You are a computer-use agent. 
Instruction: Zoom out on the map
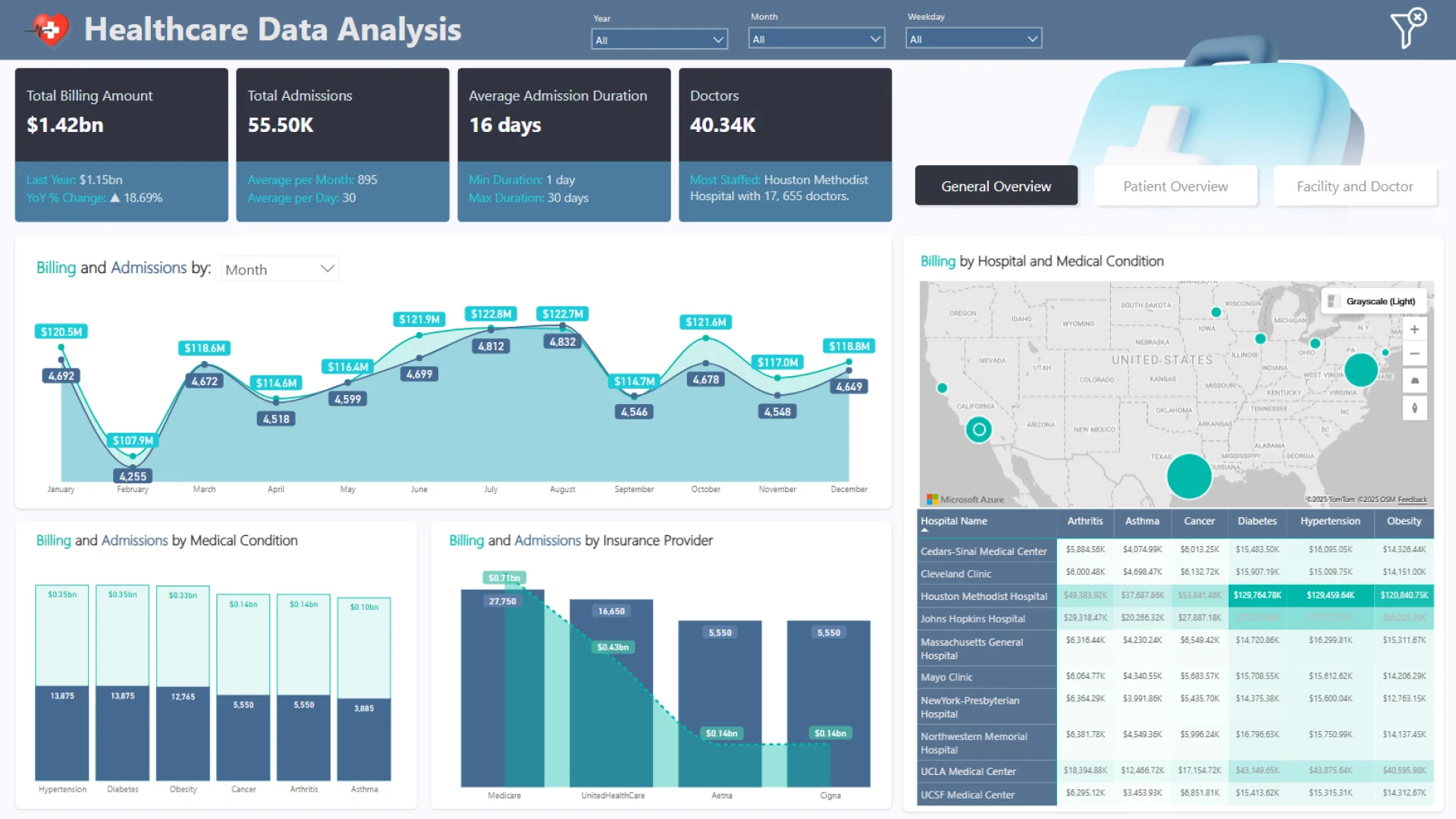click(1414, 353)
